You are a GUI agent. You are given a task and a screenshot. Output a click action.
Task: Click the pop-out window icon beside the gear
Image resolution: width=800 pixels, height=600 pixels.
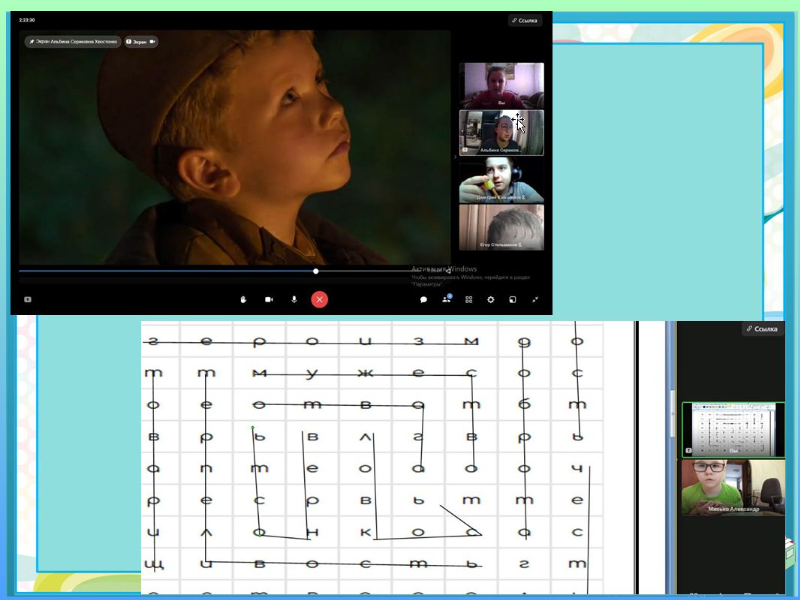(x=513, y=299)
